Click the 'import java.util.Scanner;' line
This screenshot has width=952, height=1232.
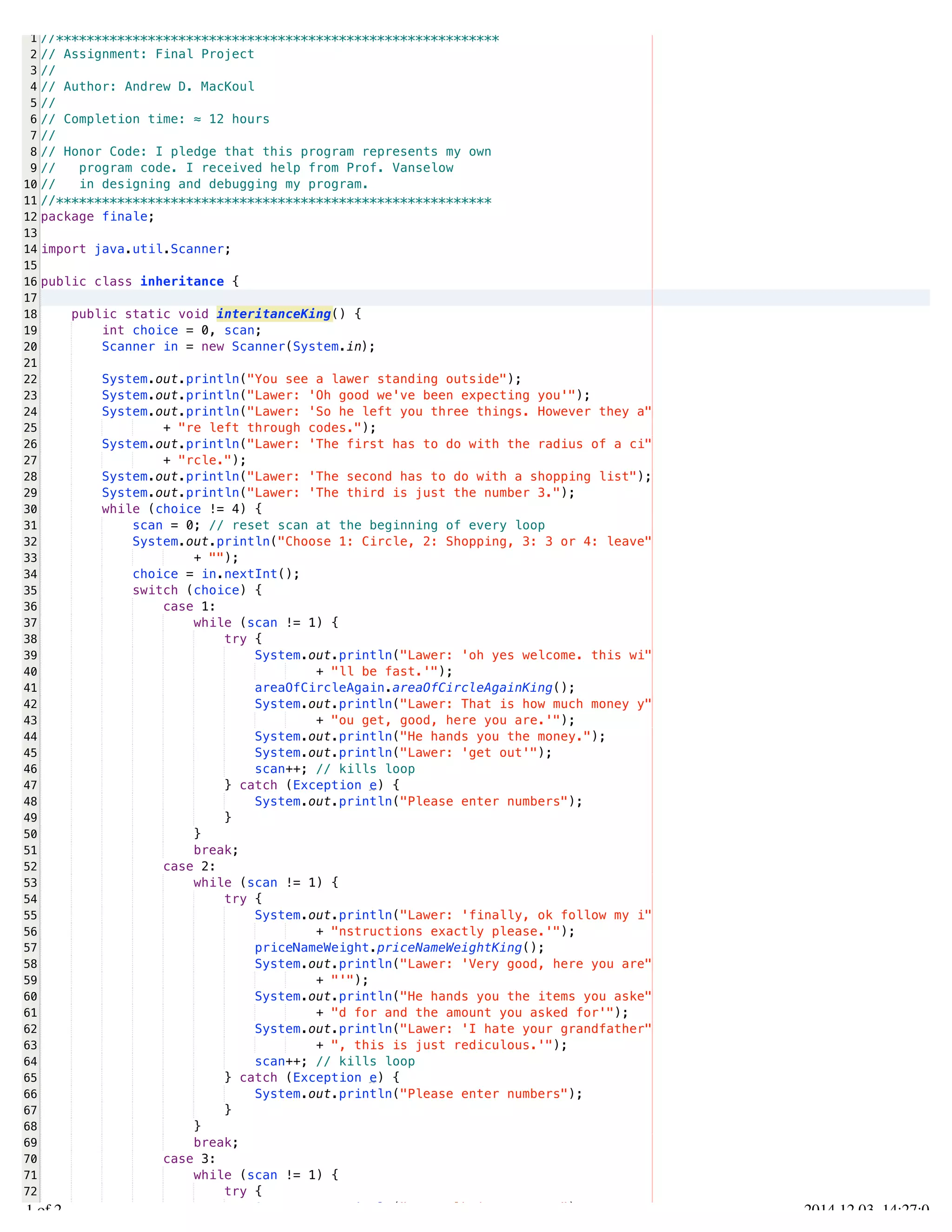point(136,249)
